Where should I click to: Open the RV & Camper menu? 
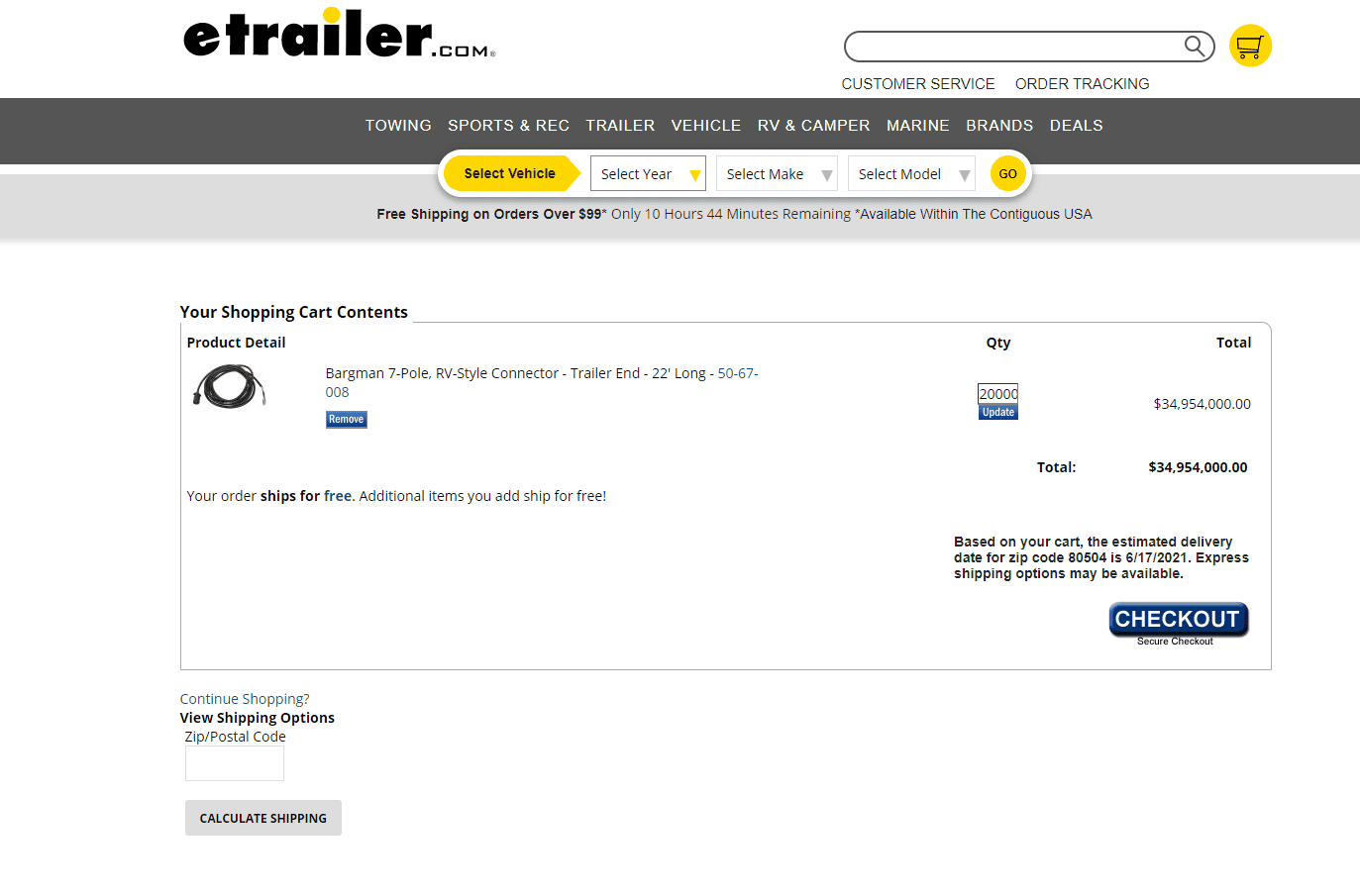[x=813, y=126]
